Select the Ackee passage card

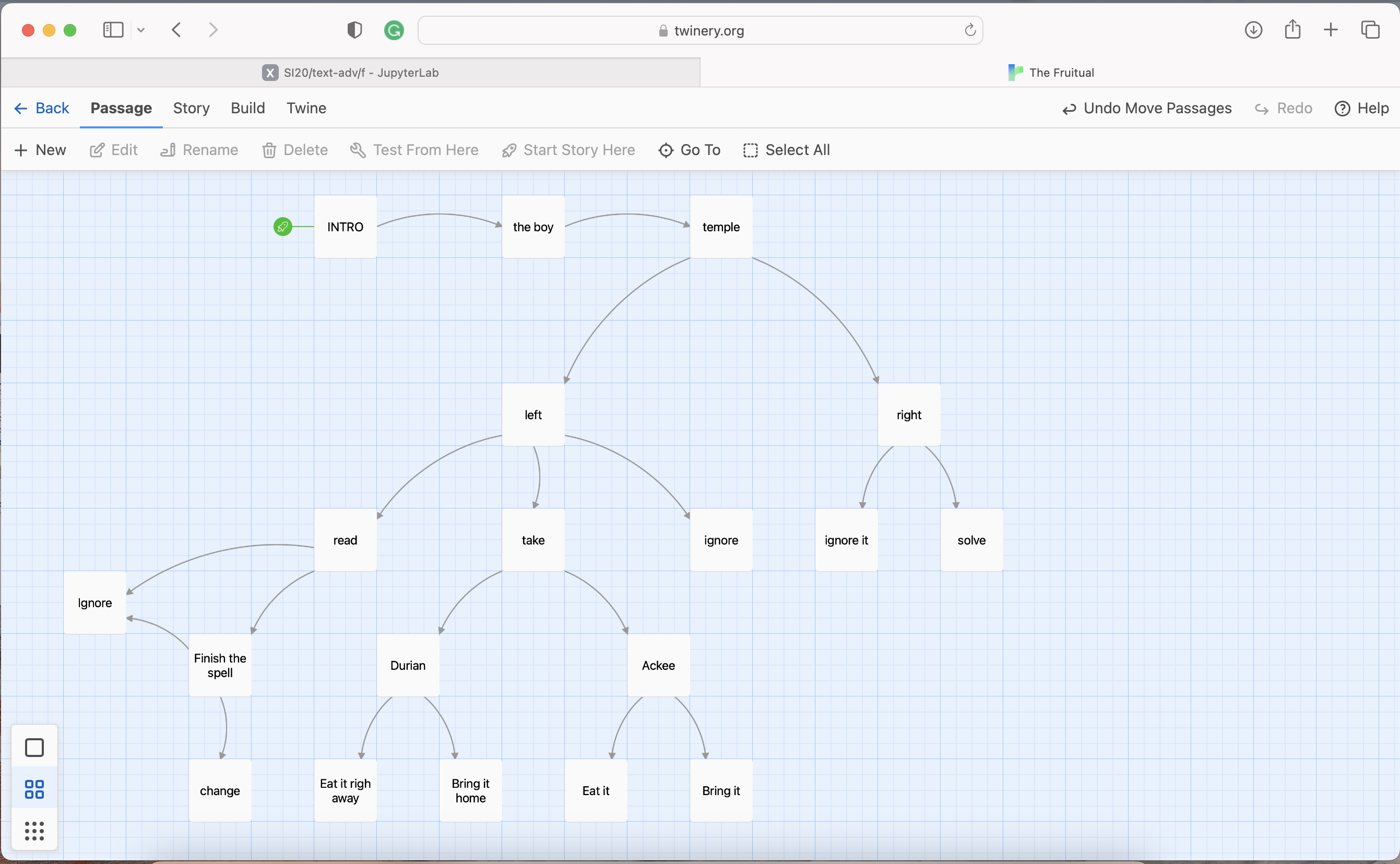pyautogui.click(x=659, y=665)
